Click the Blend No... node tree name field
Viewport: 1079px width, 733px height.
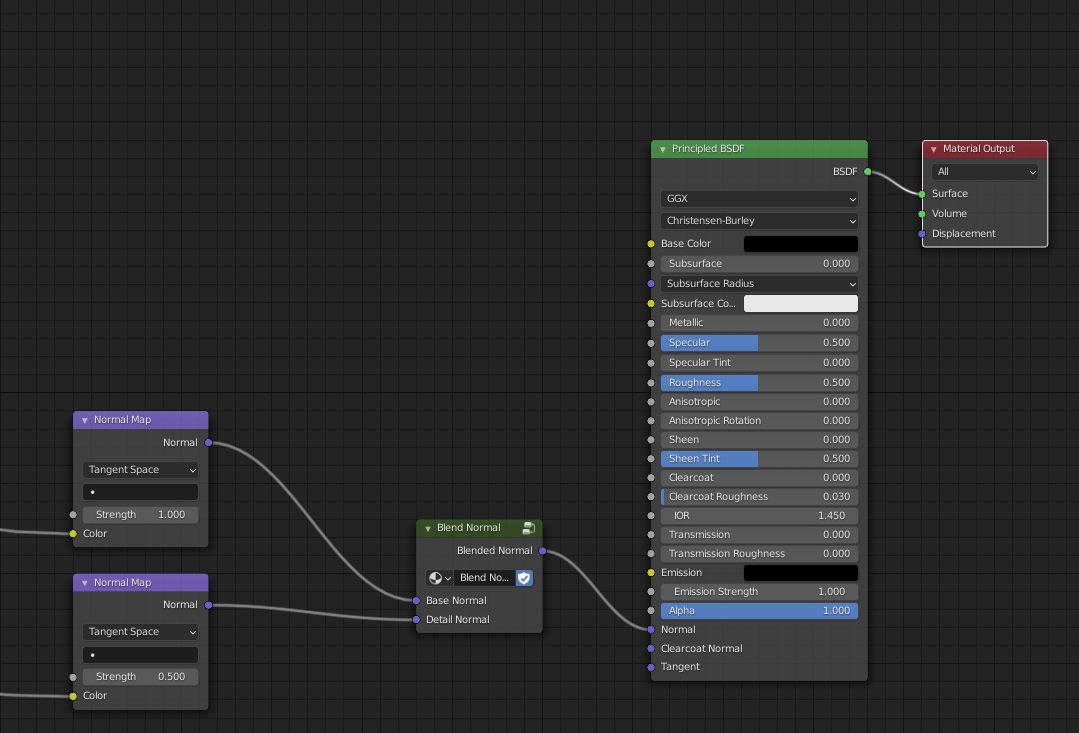(x=484, y=578)
